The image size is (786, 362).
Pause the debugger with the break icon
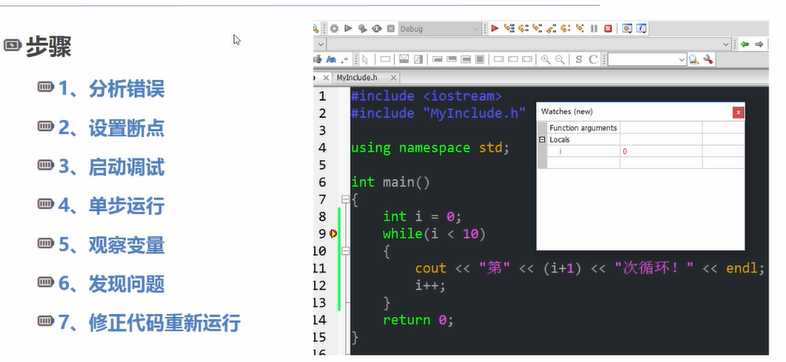tap(594, 29)
